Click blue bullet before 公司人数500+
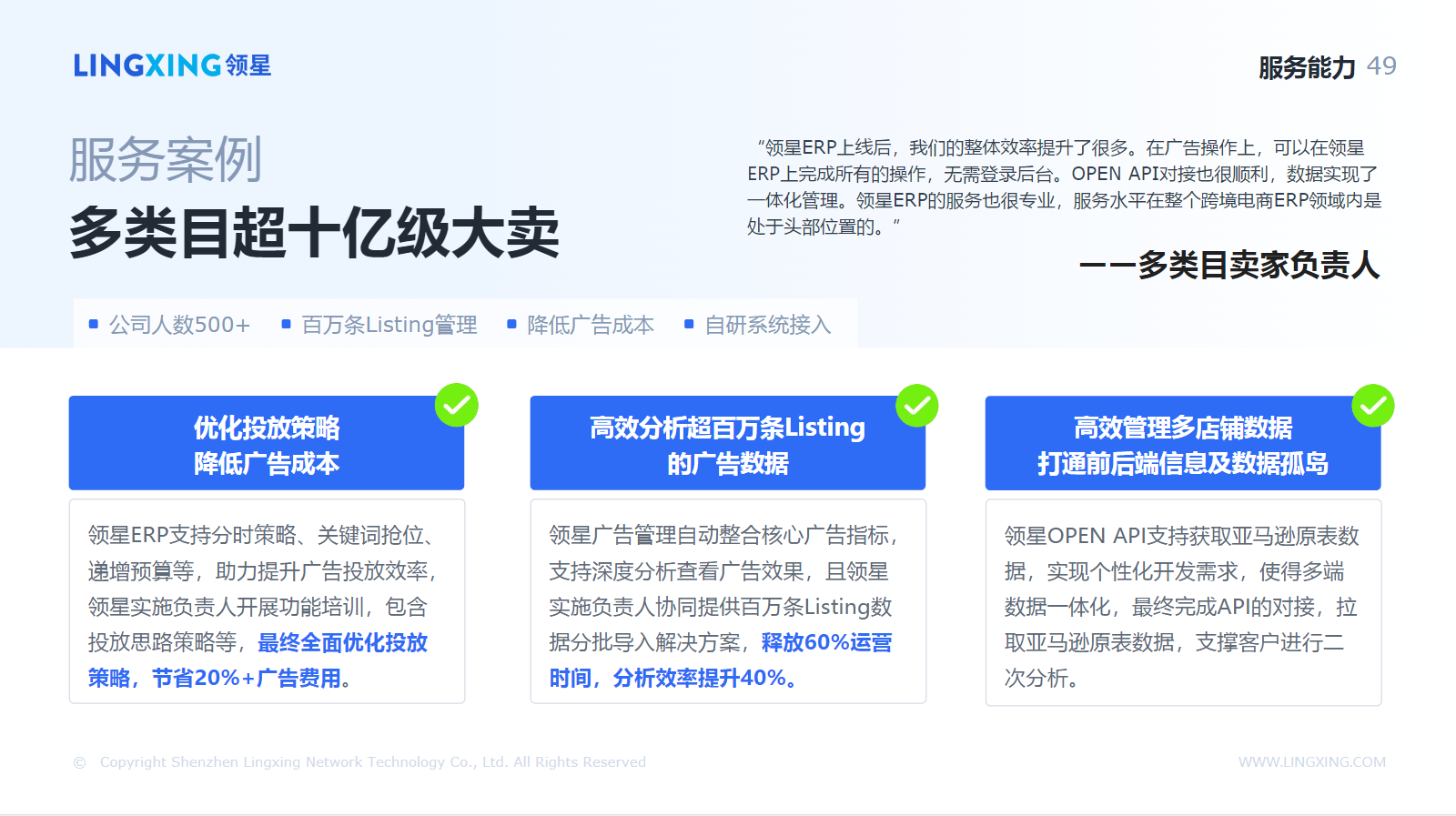This screenshot has height=816, width=1456. tap(94, 324)
